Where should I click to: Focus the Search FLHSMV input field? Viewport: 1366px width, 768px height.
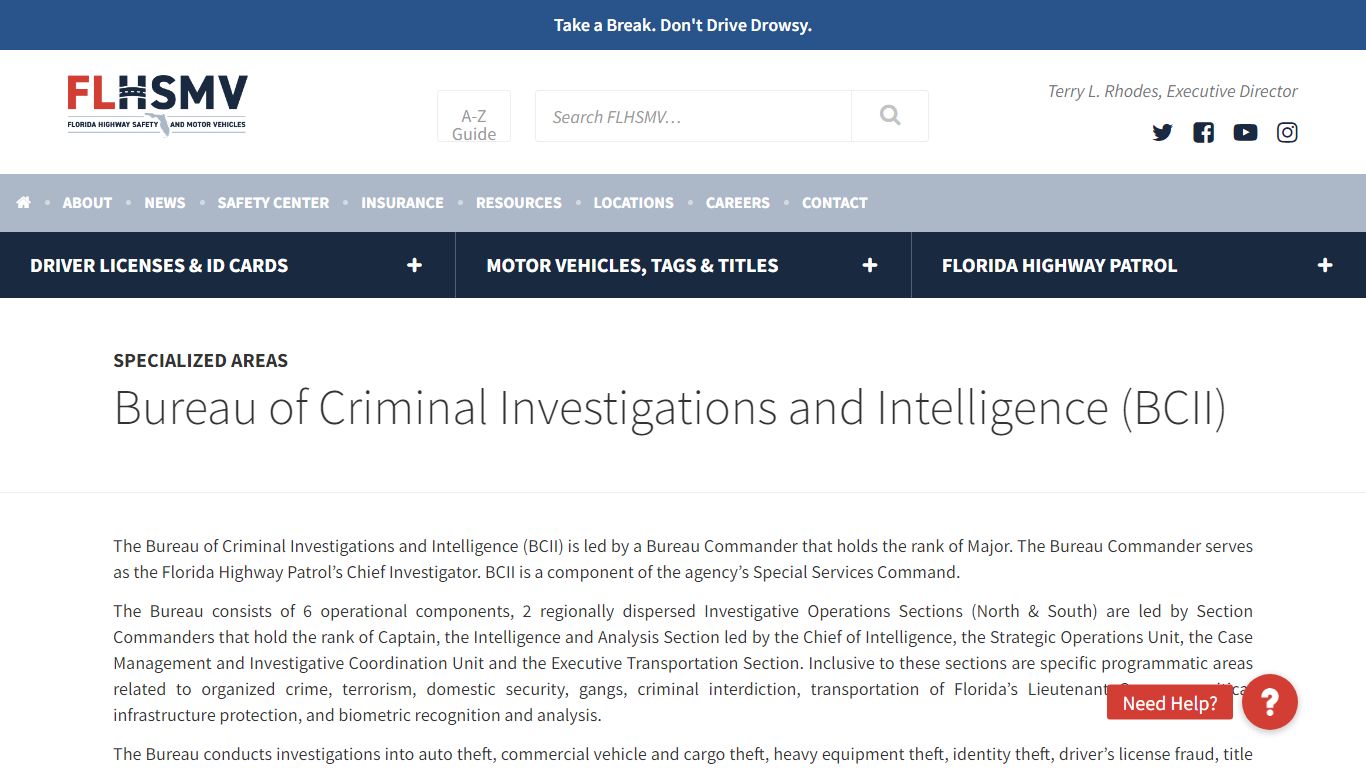coord(693,116)
